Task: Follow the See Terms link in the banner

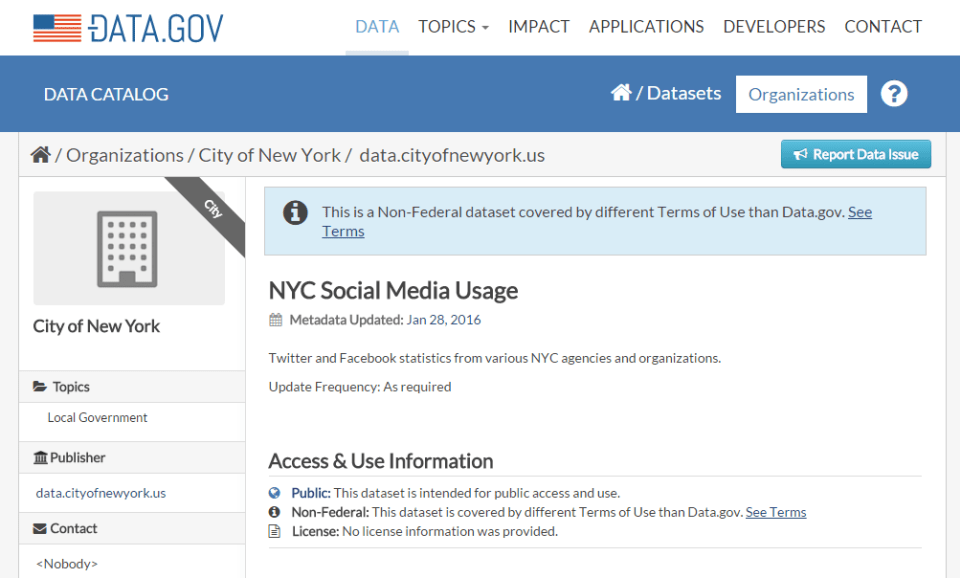Action: [859, 212]
